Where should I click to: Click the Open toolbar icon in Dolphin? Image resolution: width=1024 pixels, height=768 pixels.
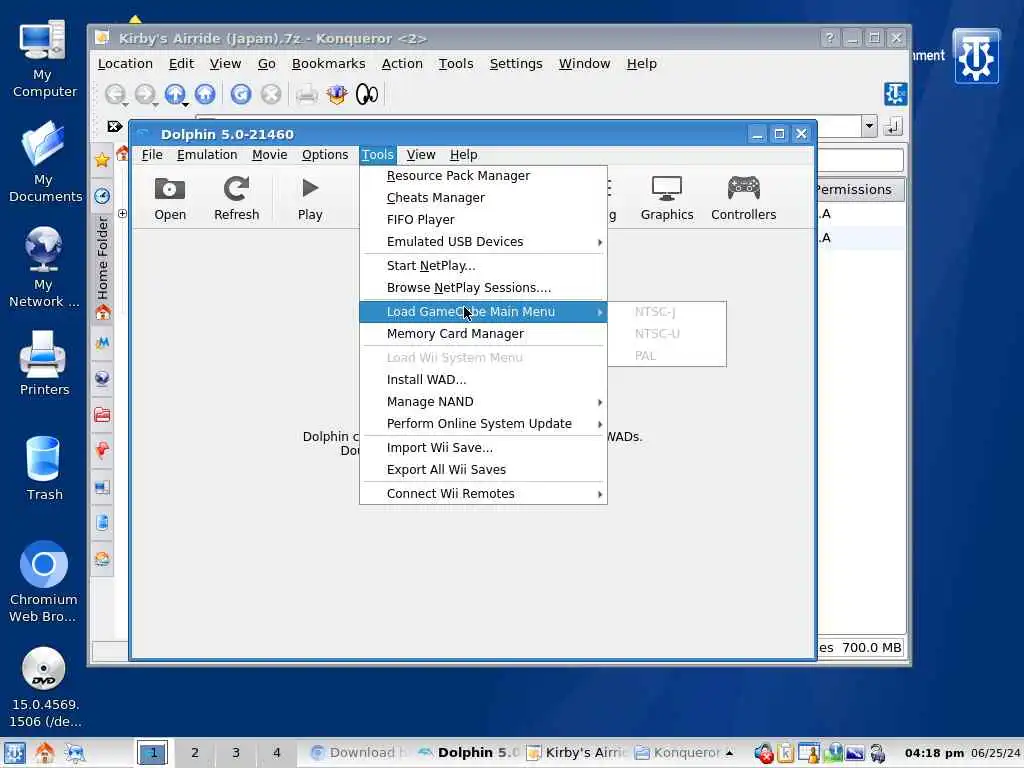tap(170, 199)
